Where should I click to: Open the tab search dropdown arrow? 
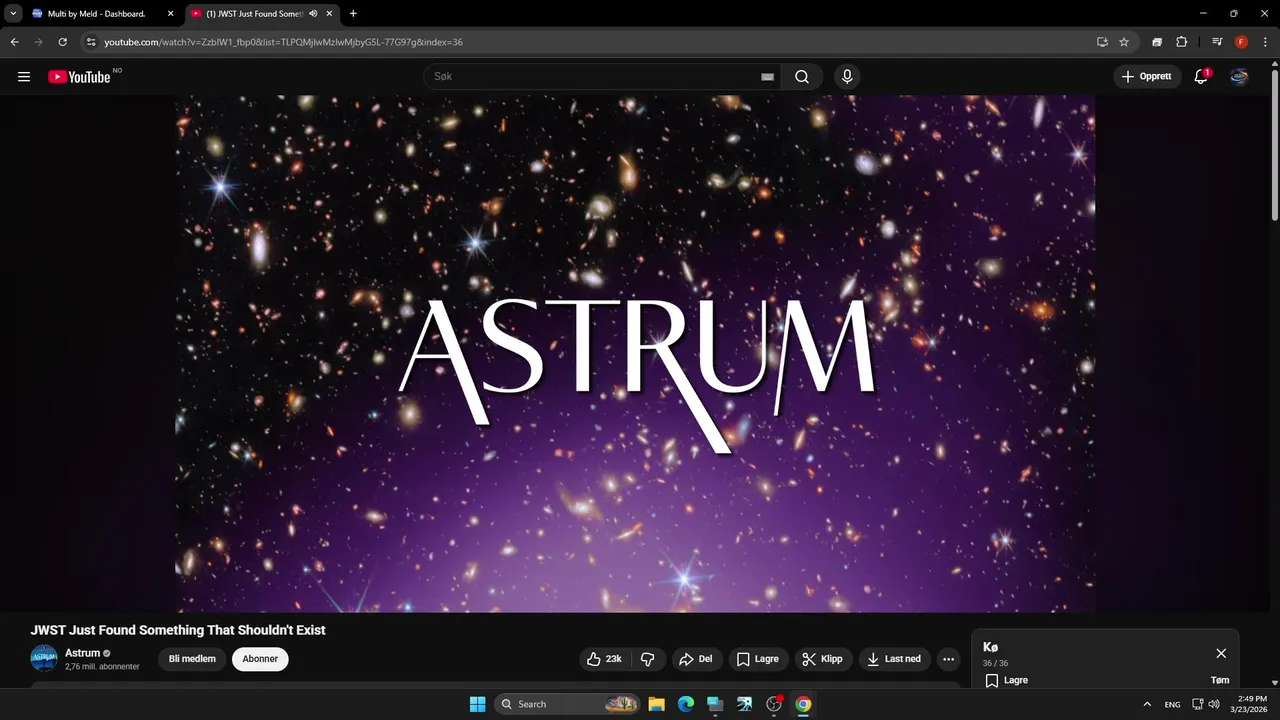click(x=13, y=14)
